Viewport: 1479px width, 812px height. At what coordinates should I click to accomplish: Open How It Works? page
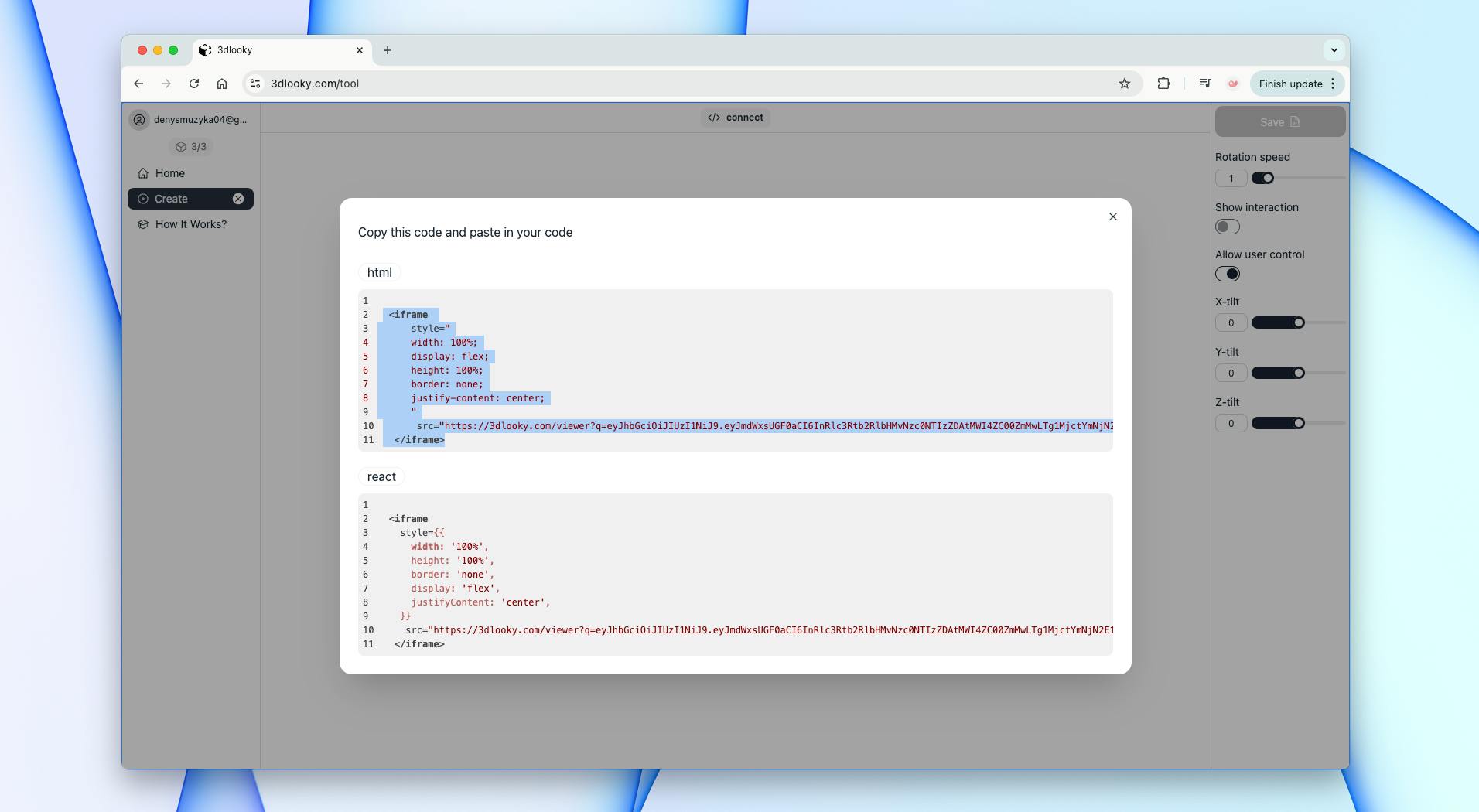pos(190,224)
